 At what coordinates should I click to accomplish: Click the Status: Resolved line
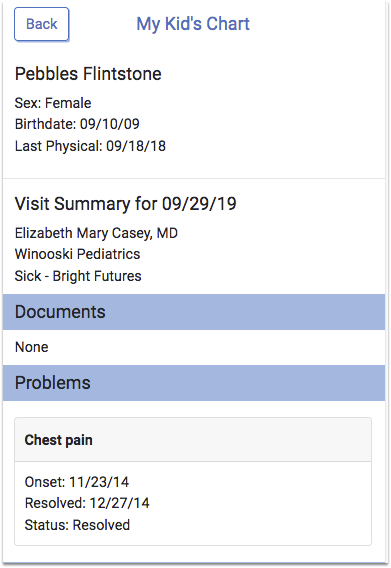pos(77,525)
